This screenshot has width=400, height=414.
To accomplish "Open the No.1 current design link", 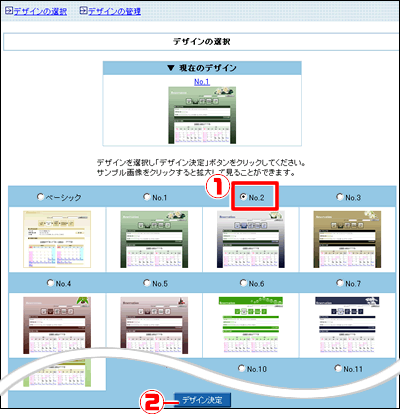I will 202,82.
